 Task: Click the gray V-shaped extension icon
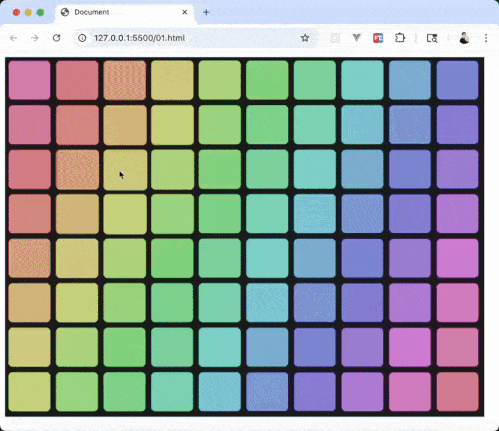[356, 38]
